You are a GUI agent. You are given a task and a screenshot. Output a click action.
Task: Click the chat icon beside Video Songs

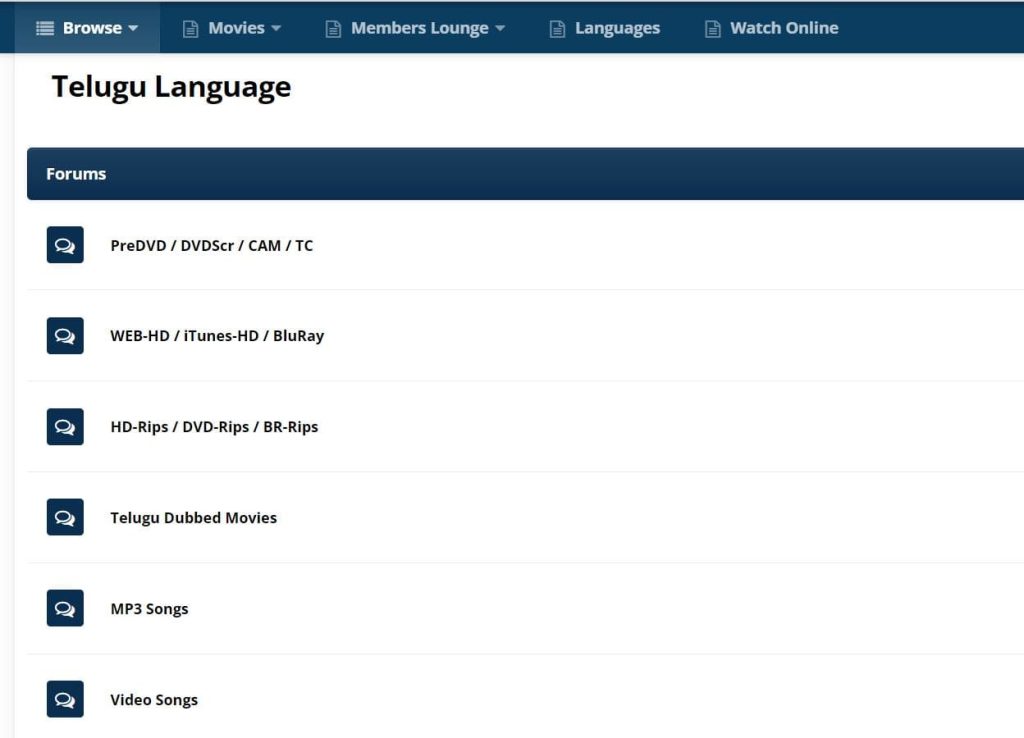tap(65, 699)
